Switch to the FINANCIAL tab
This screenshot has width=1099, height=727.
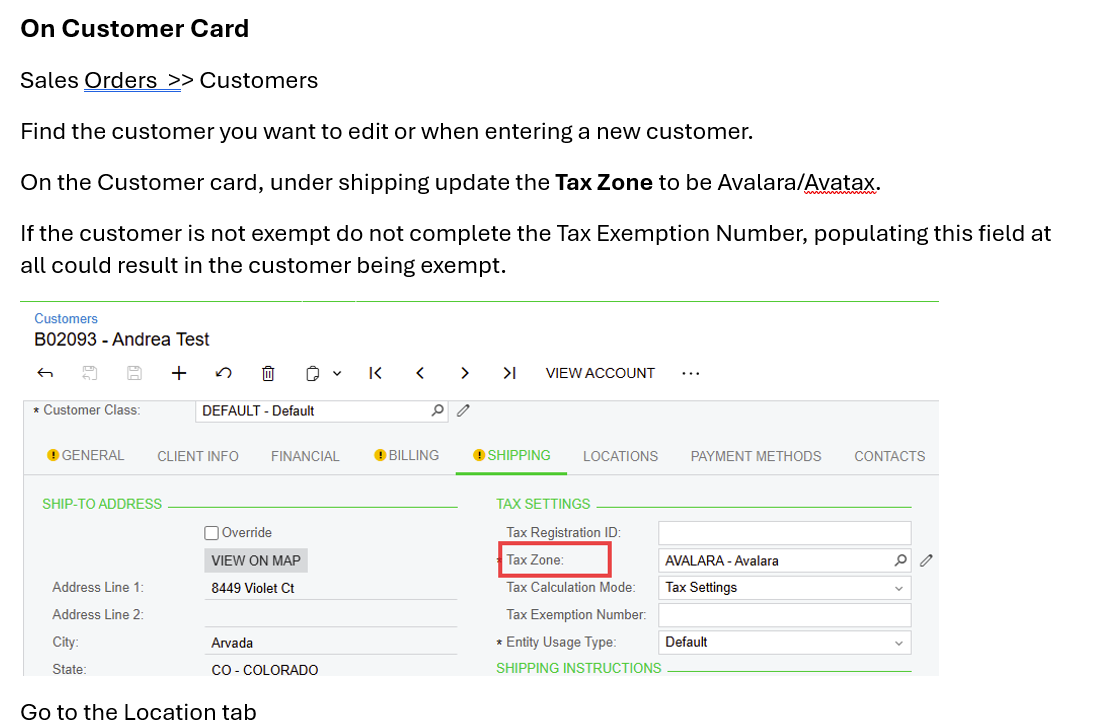(305, 456)
